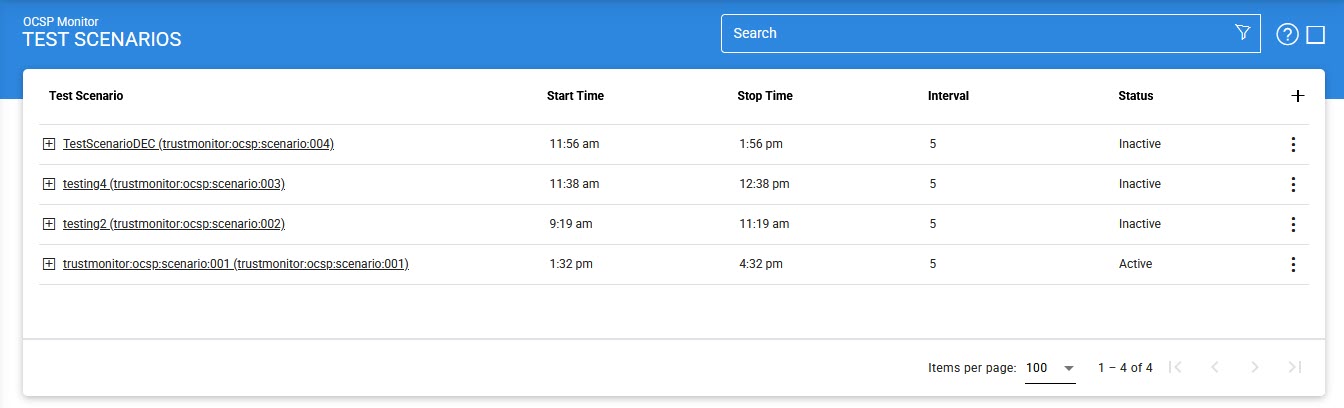
Task: Expand the testing2 scenario row
Action: pos(49,224)
